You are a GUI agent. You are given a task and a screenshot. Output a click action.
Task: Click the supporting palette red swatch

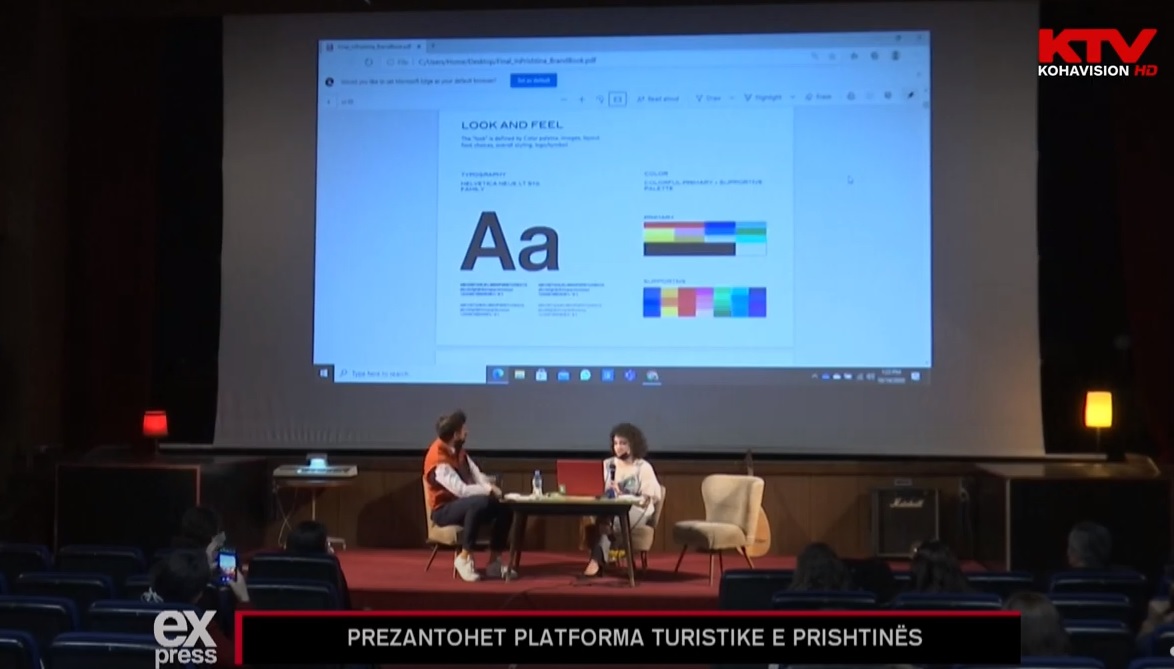point(688,301)
